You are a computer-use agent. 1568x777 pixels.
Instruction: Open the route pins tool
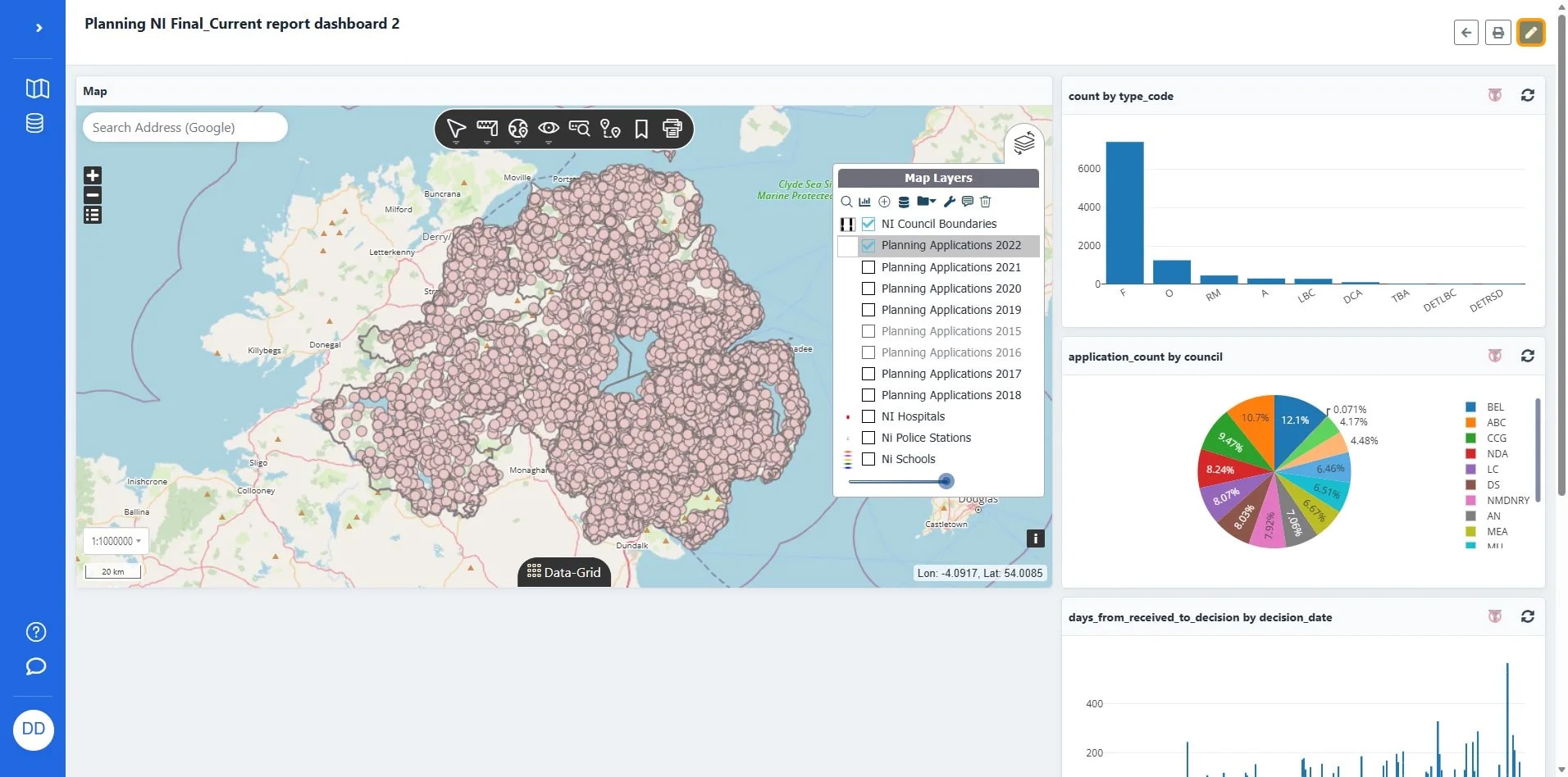(610, 129)
